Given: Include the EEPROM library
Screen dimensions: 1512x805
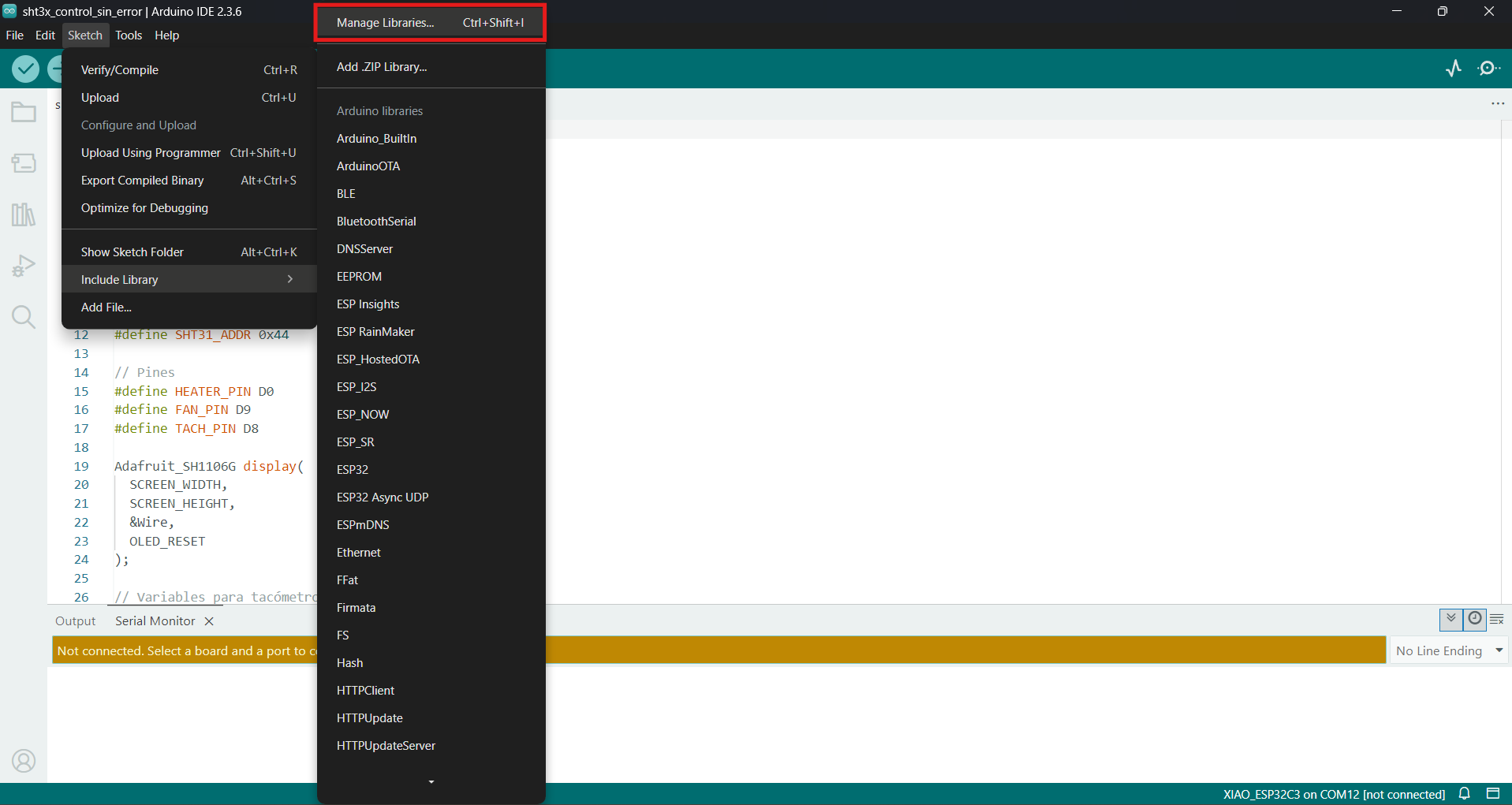Looking at the screenshot, I should tap(431, 277).
